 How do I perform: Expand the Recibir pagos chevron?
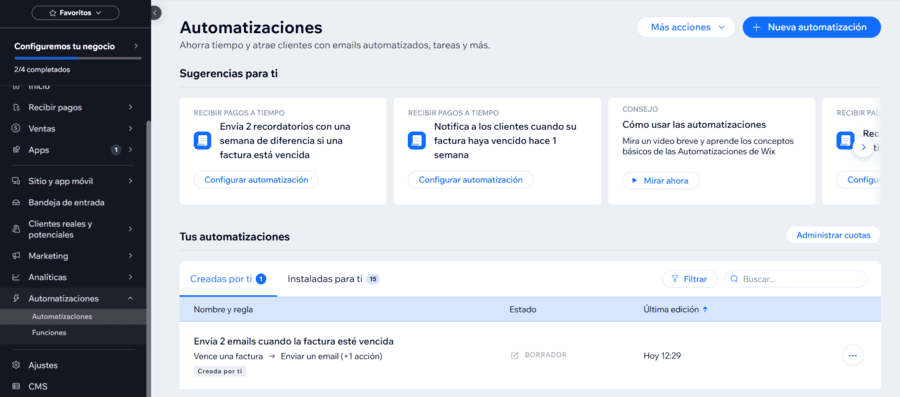131,107
